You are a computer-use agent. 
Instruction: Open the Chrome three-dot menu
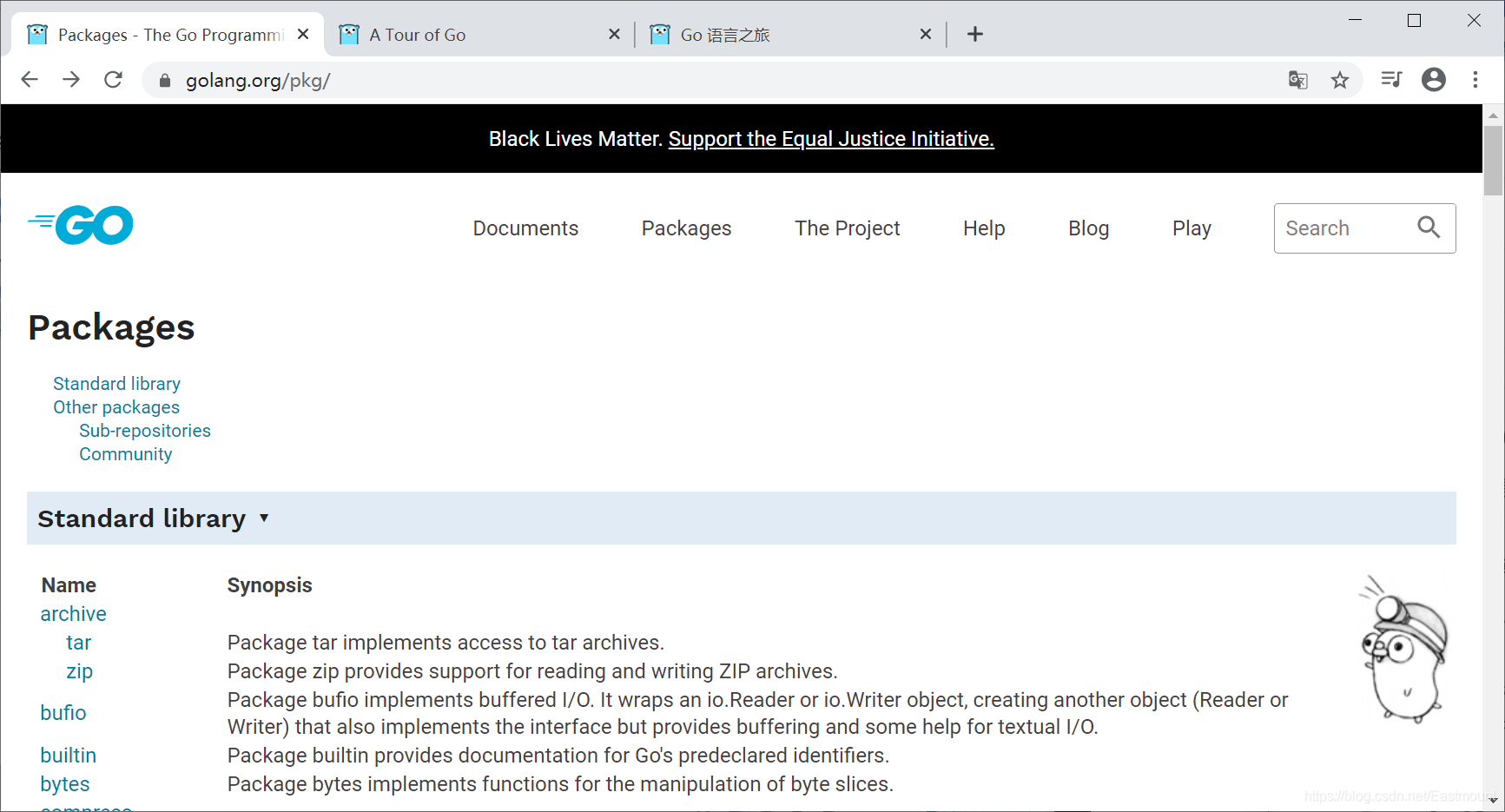pyautogui.click(x=1475, y=80)
